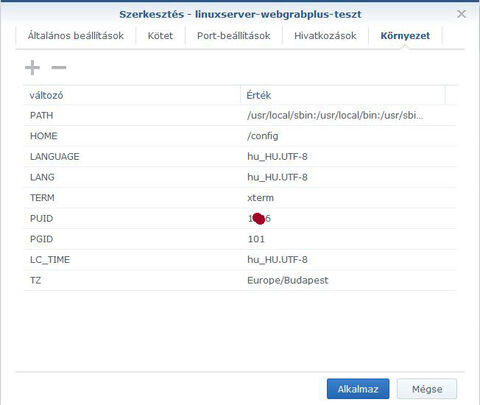Viewport: 480px width, 405px height.
Task: Apply changes with Alkalmaz button
Action: (358, 389)
